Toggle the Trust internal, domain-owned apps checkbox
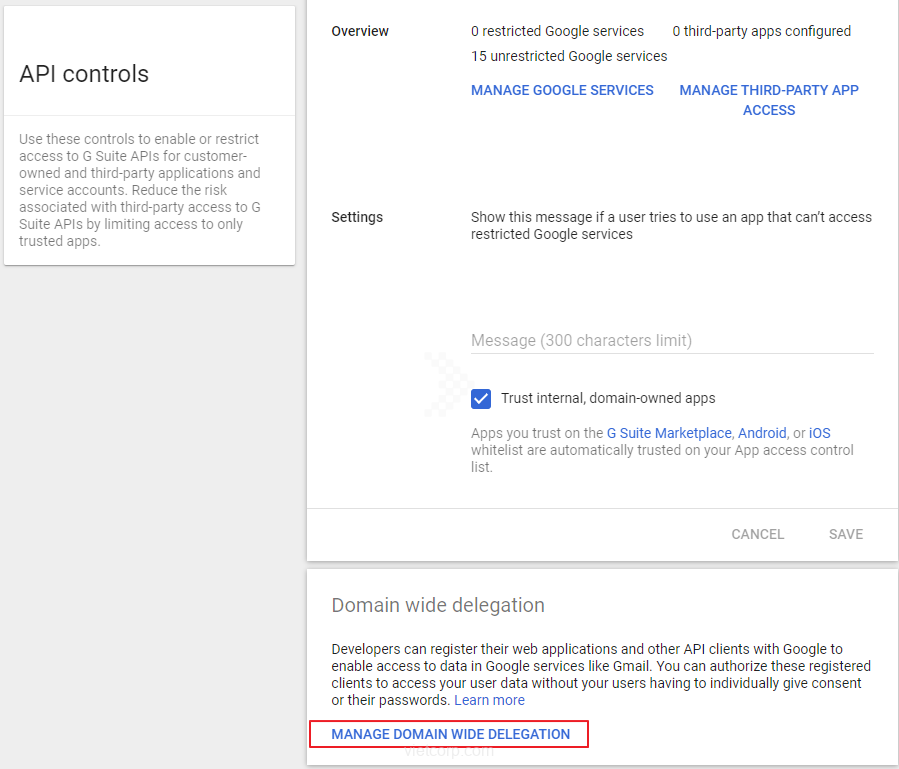The width and height of the screenshot is (899, 769). pyautogui.click(x=481, y=399)
